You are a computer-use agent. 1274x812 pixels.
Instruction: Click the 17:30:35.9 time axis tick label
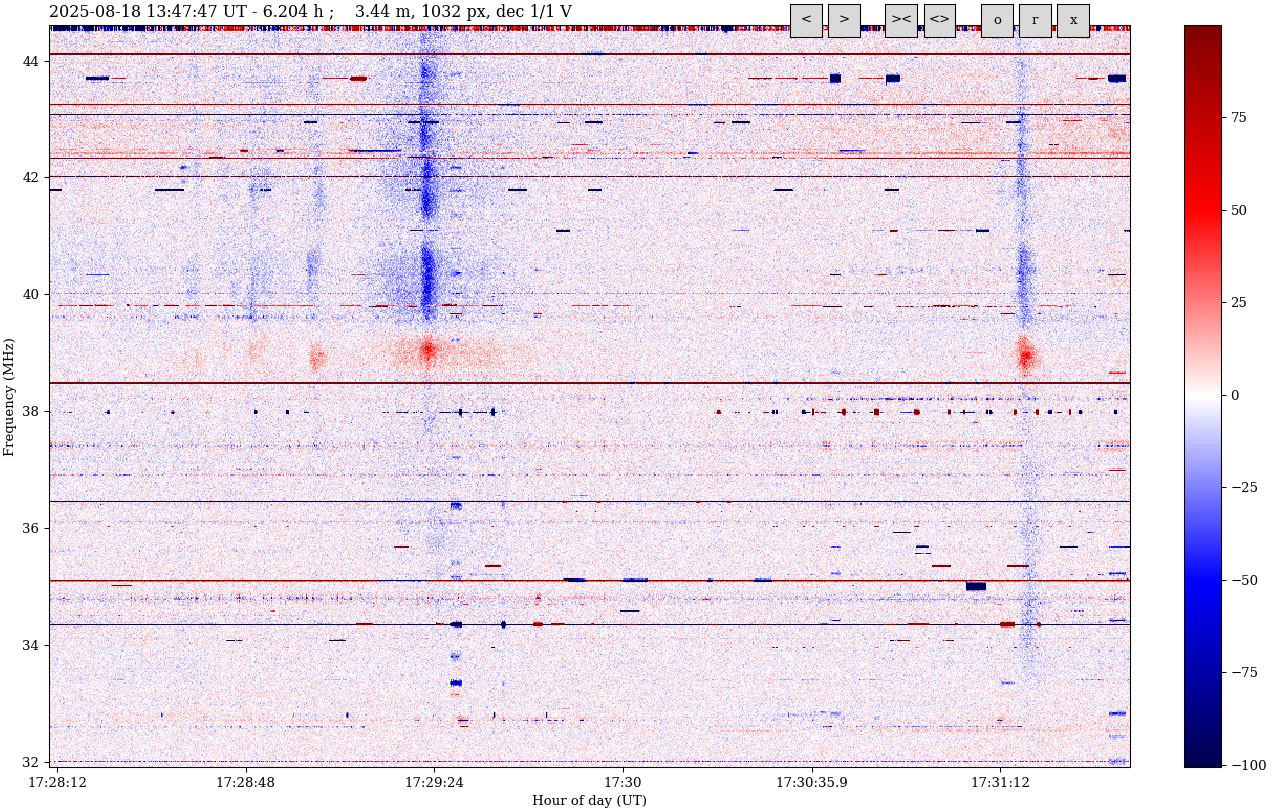811,783
